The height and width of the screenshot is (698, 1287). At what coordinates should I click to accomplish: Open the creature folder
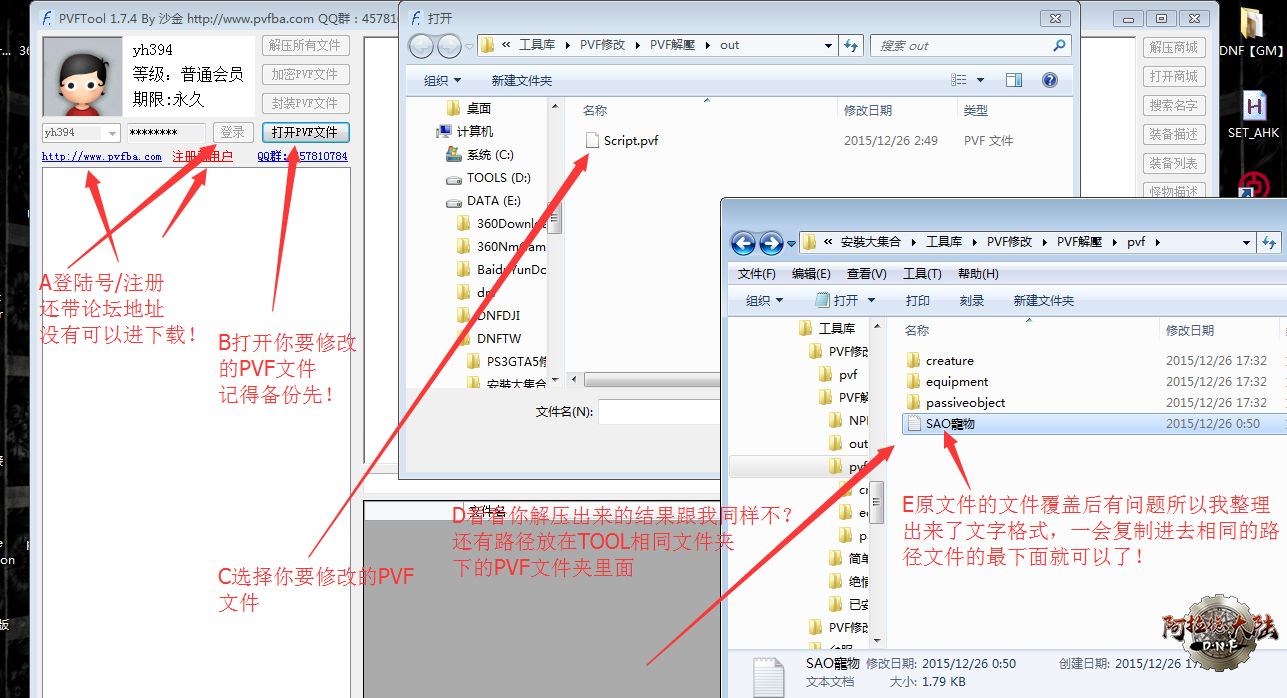[x=949, y=361]
